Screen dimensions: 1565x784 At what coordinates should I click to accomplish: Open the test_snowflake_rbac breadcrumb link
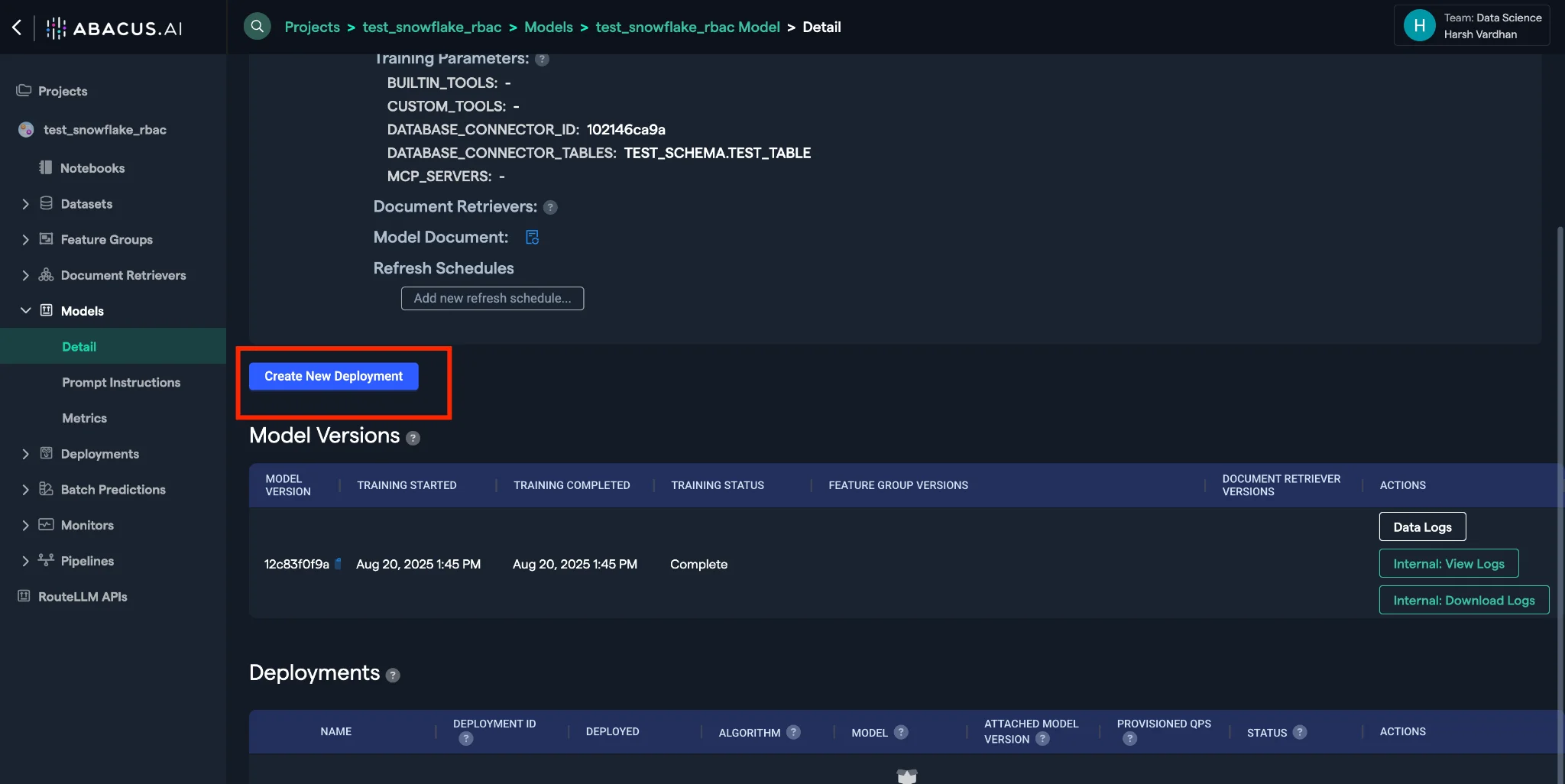pyautogui.click(x=431, y=27)
